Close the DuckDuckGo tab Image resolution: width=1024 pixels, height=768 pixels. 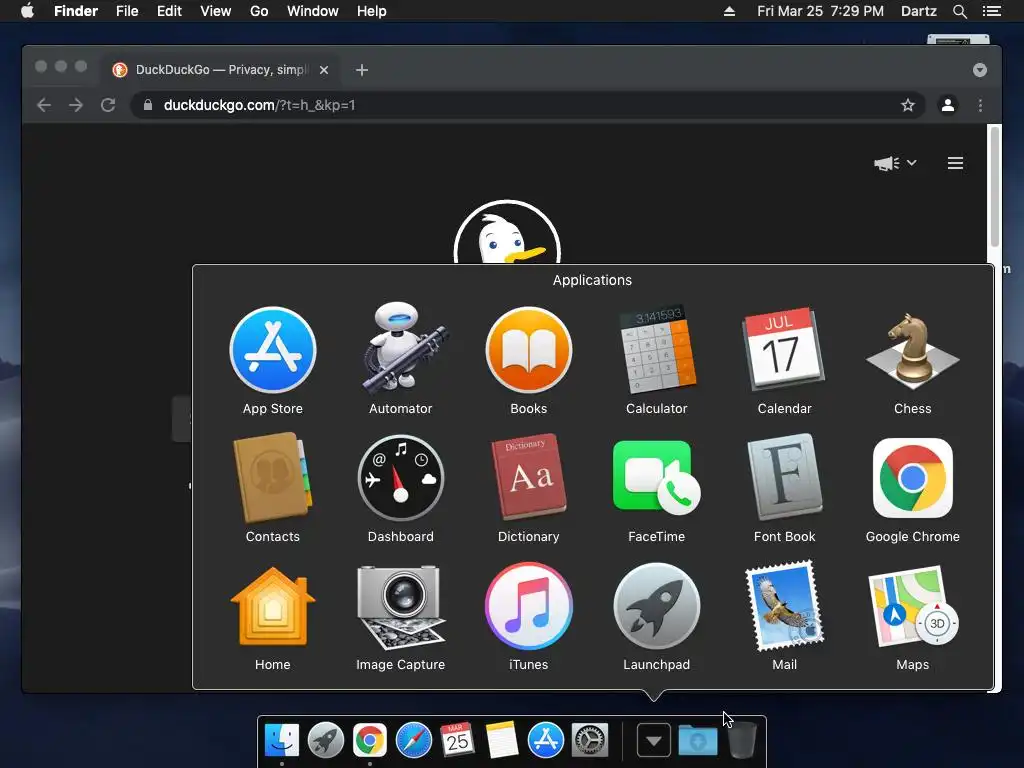pos(324,70)
